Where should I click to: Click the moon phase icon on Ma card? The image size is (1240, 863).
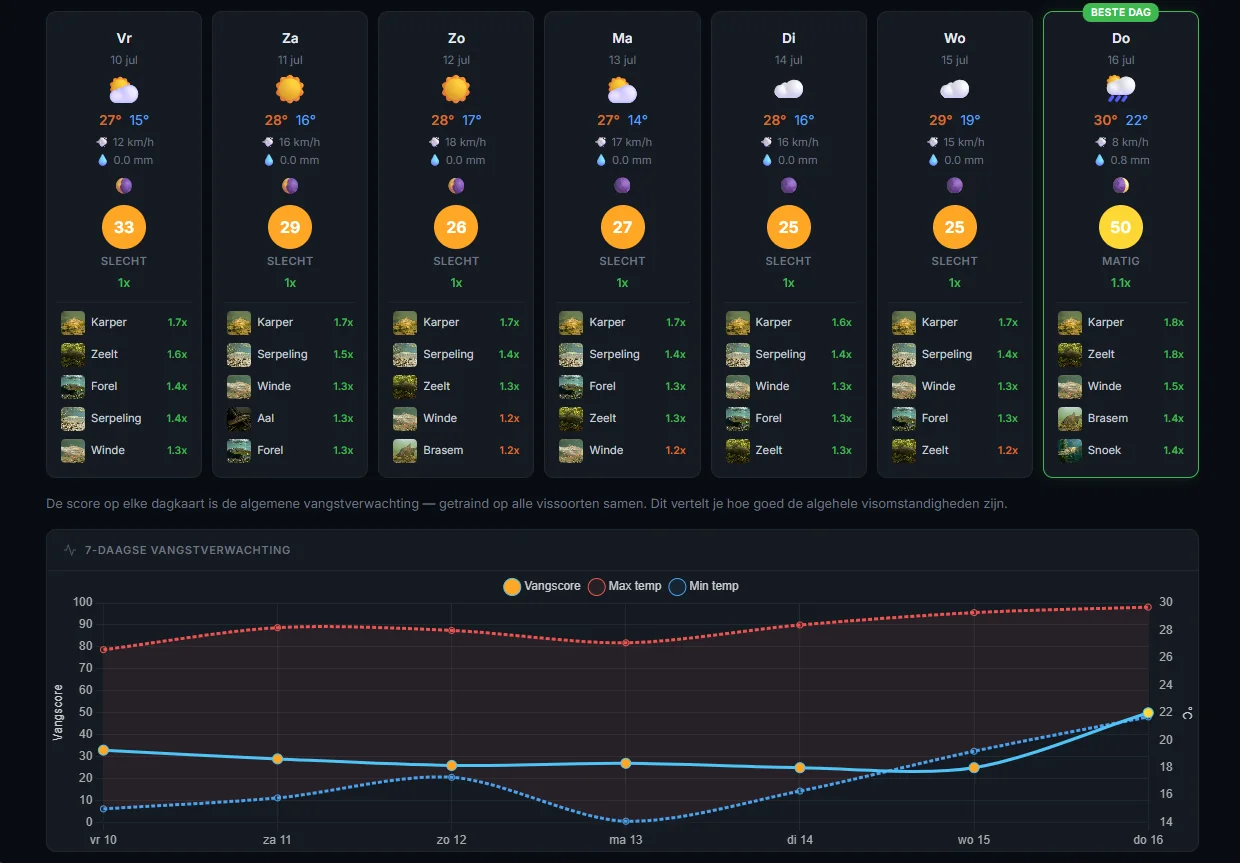[622, 185]
